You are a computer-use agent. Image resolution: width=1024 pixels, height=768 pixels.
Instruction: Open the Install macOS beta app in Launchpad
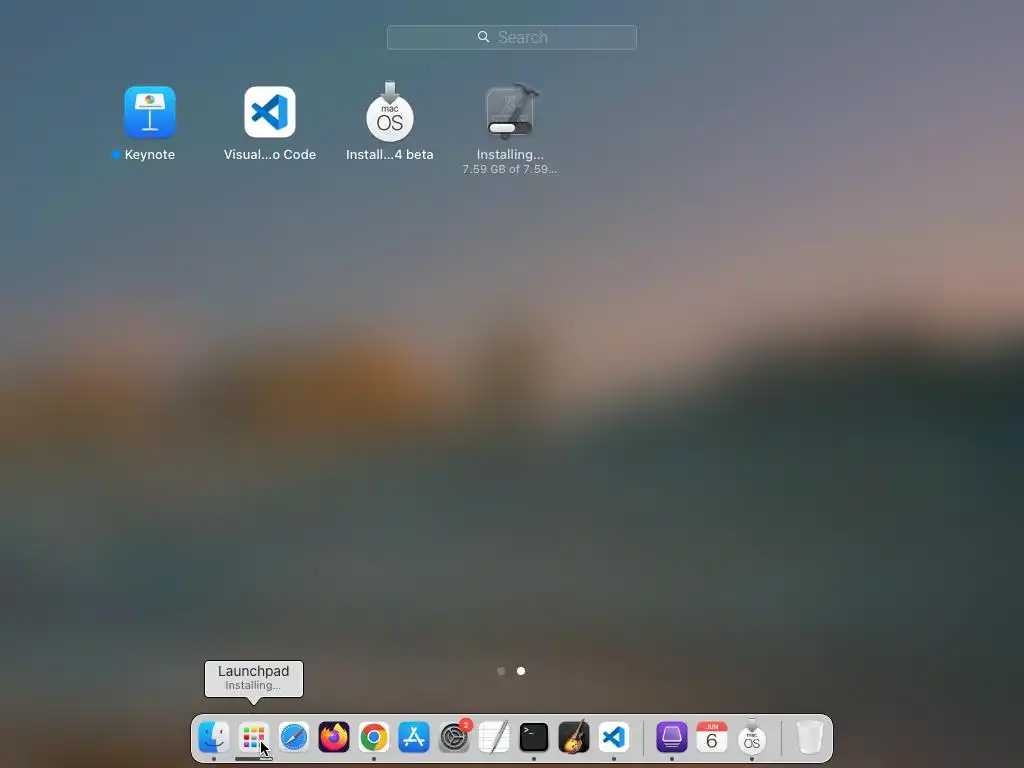pyautogui.click(x=390, y=112)
